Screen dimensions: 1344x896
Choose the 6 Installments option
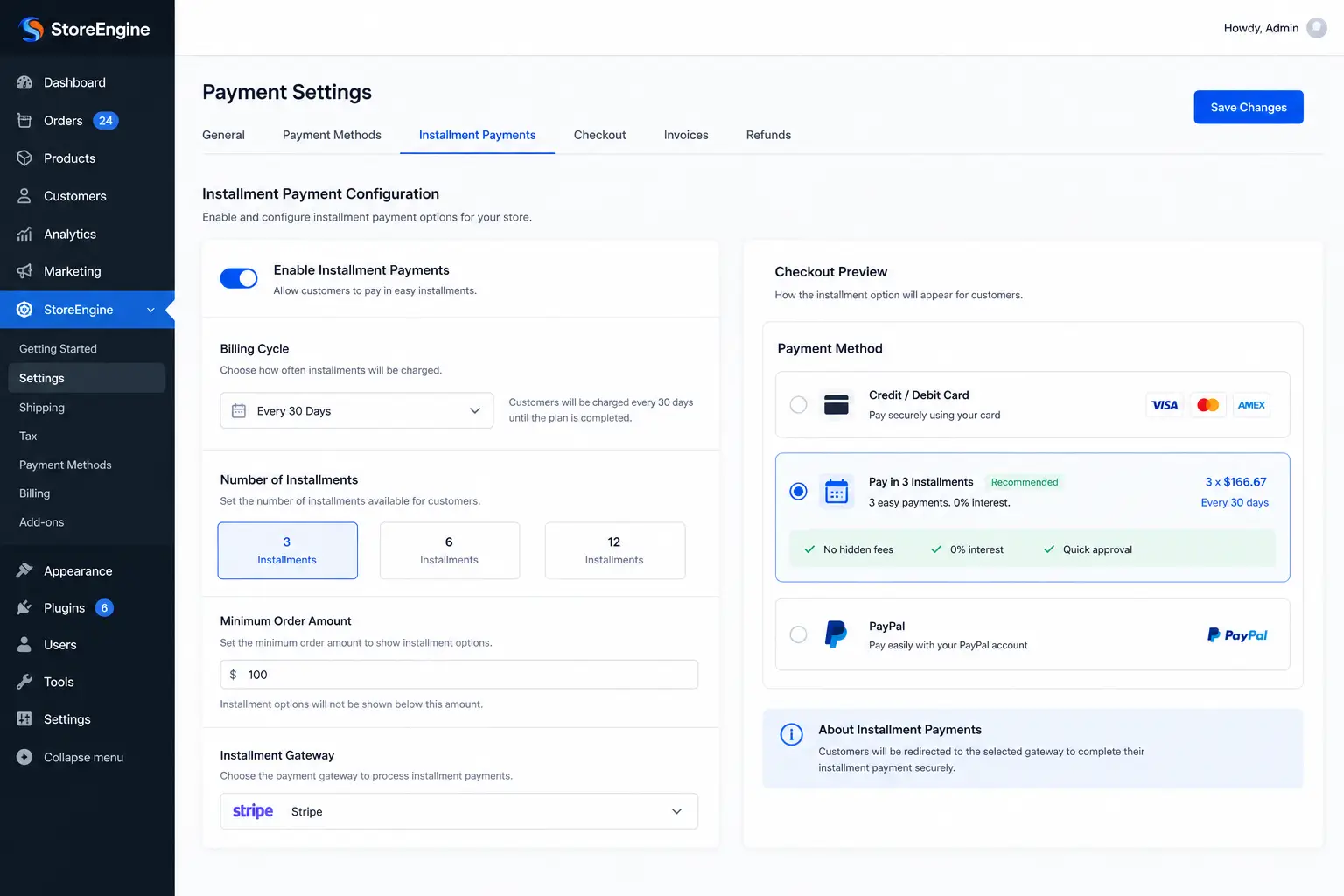click(449, 550)
